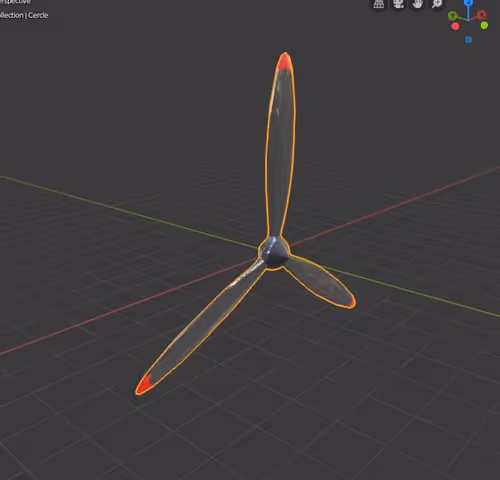This screenshot has height=480, width=500.
Task: Click the blue Z axis gizmo handle
Action: click(x=468, y=2)
